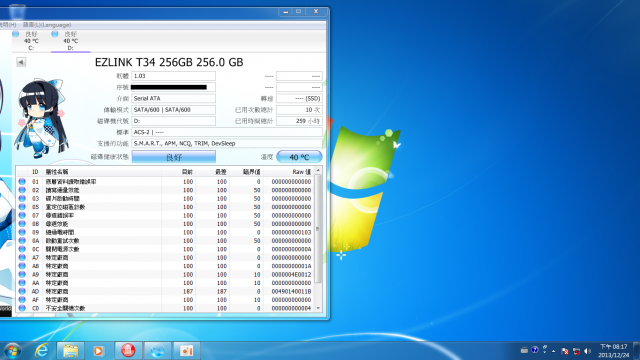The image size is (640, 360).
Task: Click the ID column header
Action: [x=35, y=172]
